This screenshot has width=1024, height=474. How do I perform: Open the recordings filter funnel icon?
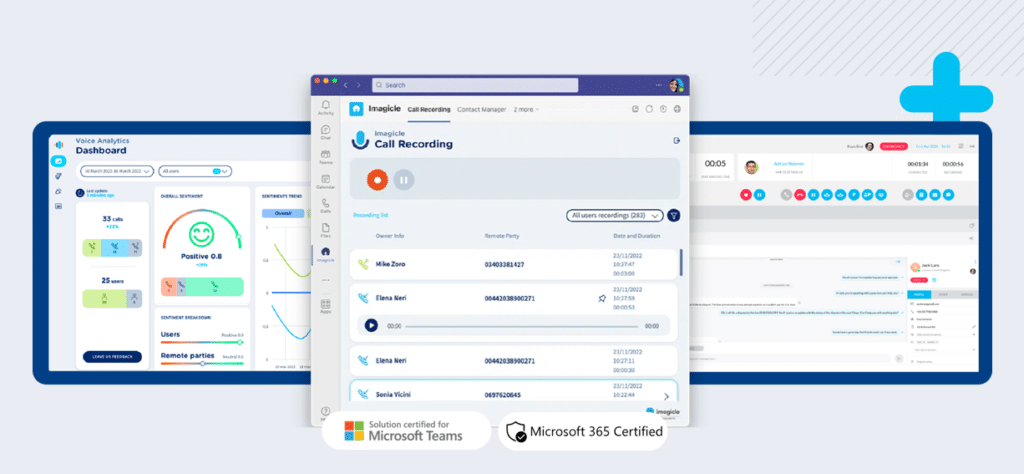(674, 215)
